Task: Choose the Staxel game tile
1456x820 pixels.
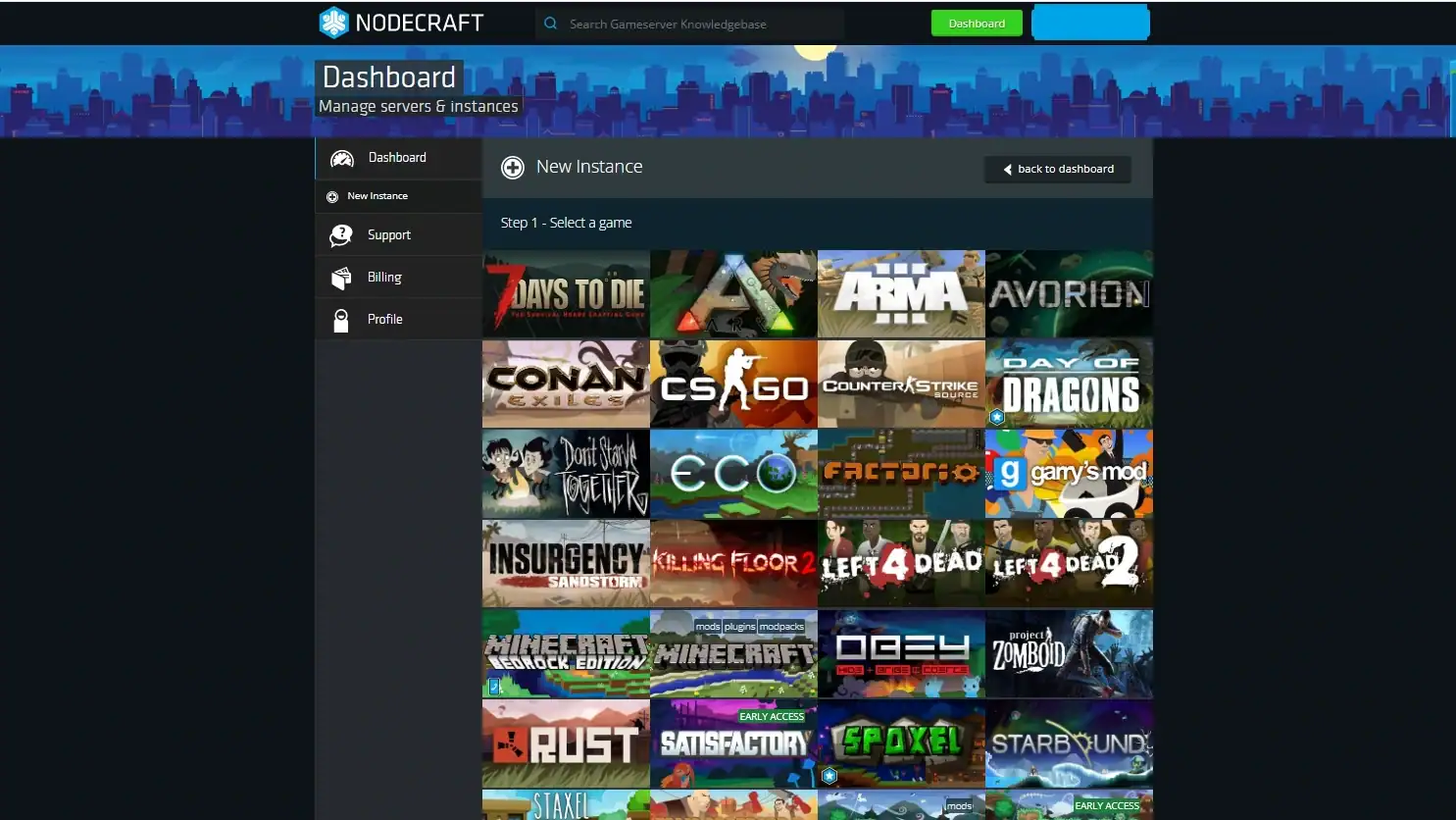Action: coord(566,805)
